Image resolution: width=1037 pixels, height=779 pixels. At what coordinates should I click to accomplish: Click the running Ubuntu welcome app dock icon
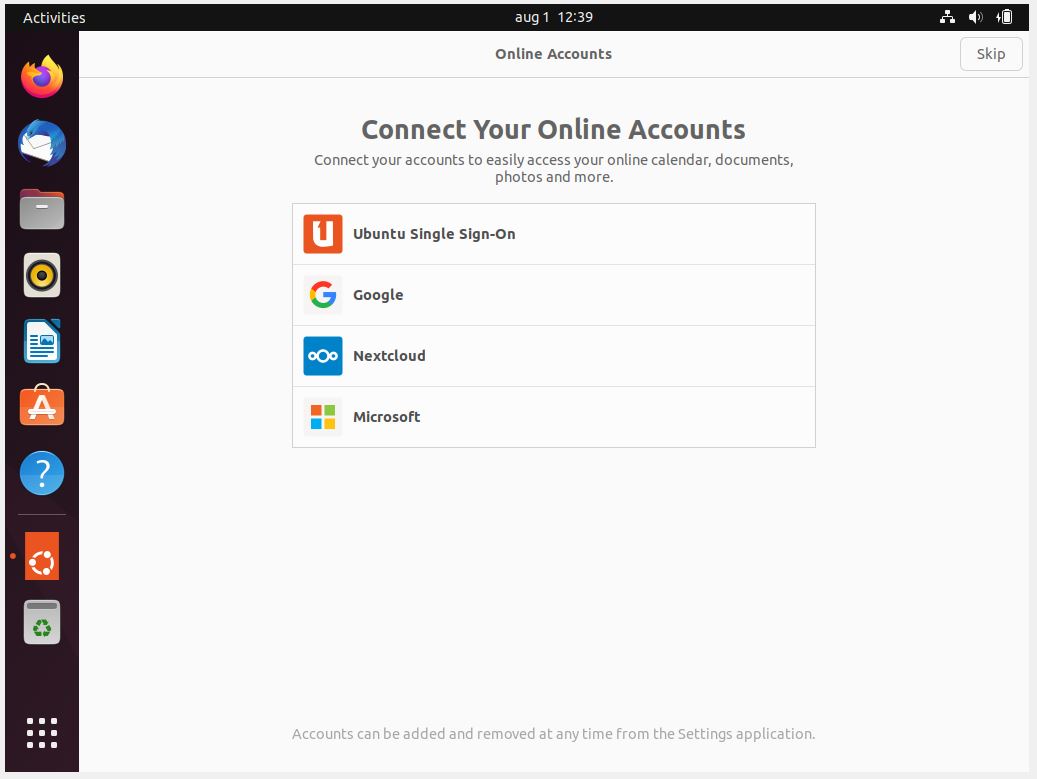pos(42,556)
